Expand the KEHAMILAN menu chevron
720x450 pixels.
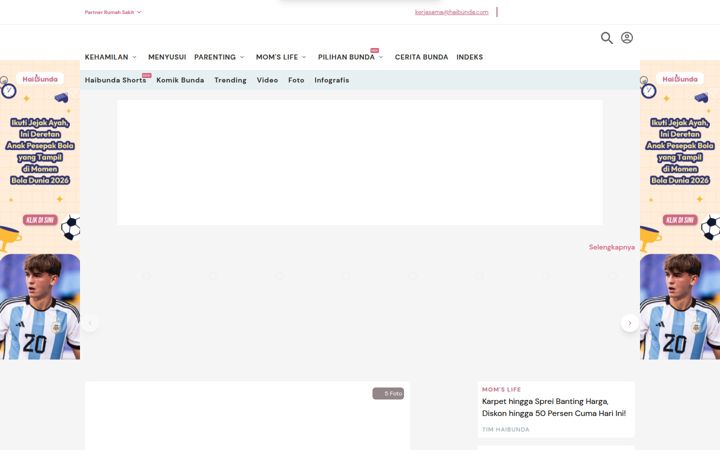[x=134, y=57]
